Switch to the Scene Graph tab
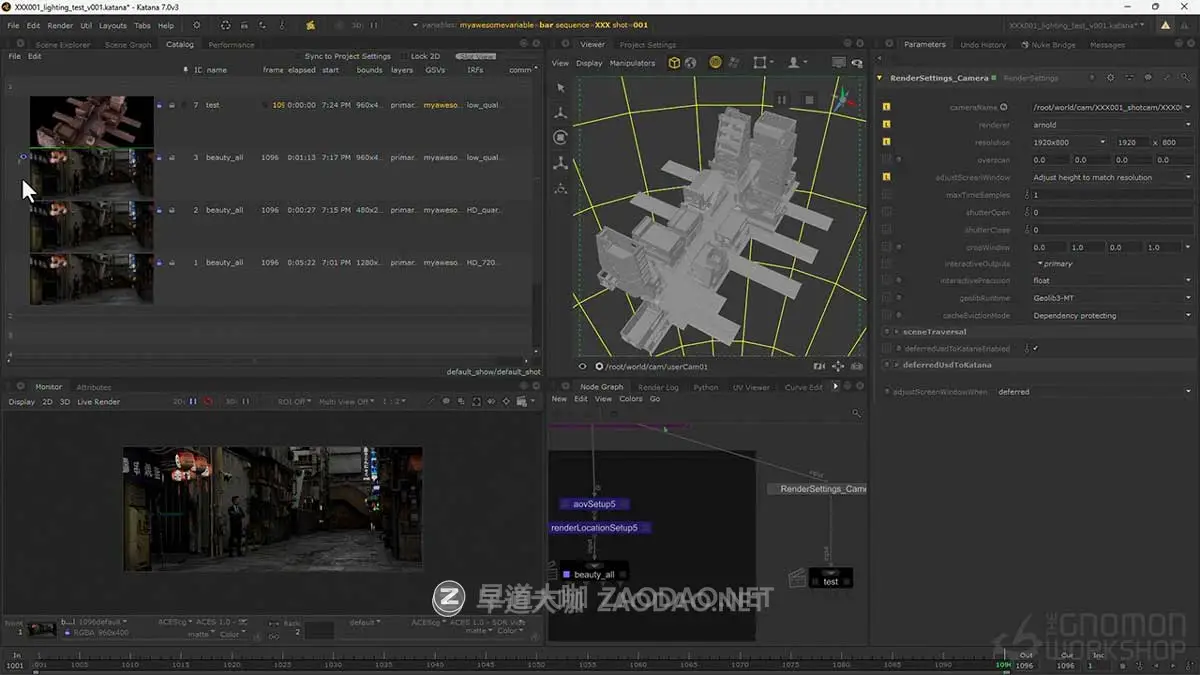 [x=128, y=45]
